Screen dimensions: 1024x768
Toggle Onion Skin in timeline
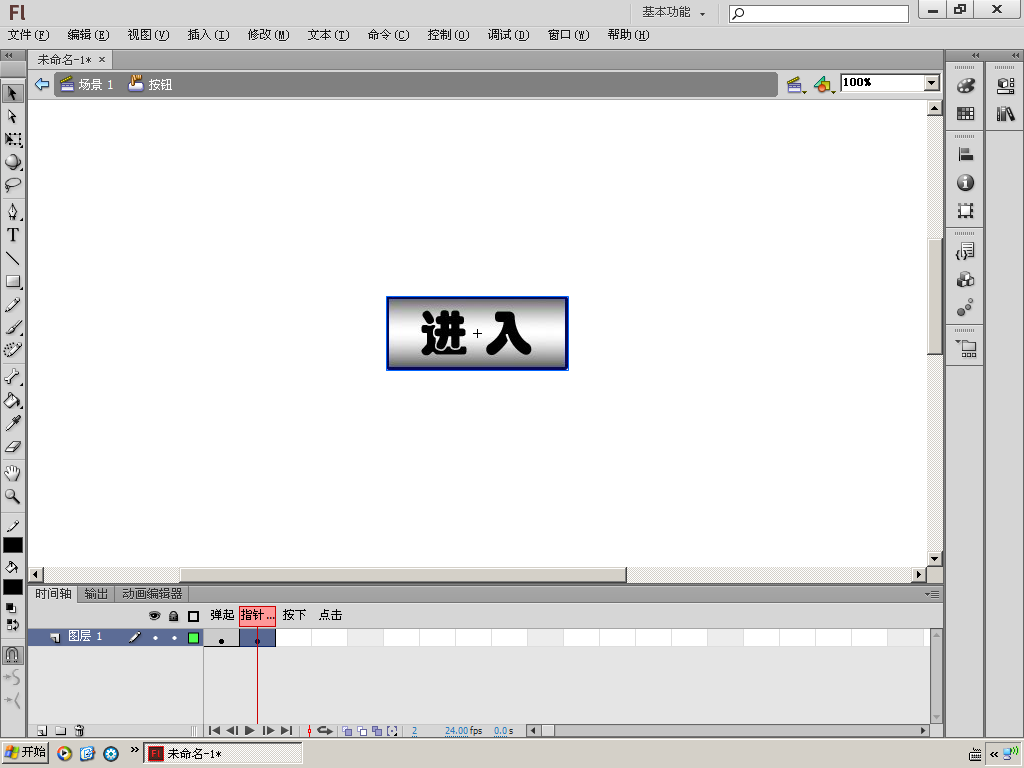coord(347,731)
